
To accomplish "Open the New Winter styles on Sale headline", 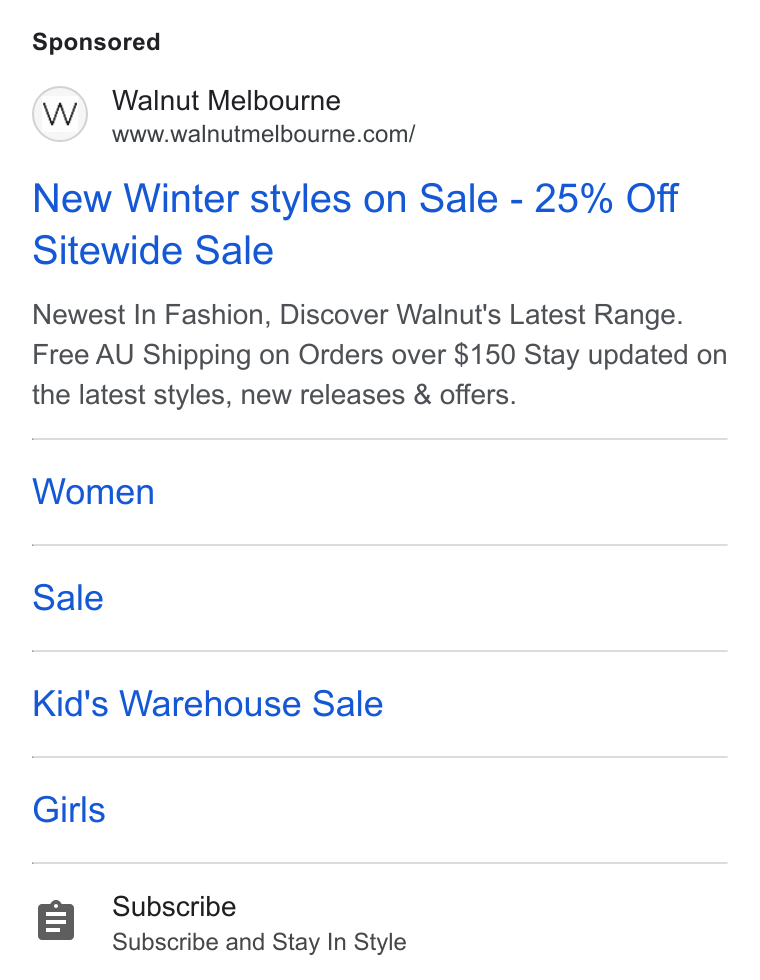I will click(265, 199).
